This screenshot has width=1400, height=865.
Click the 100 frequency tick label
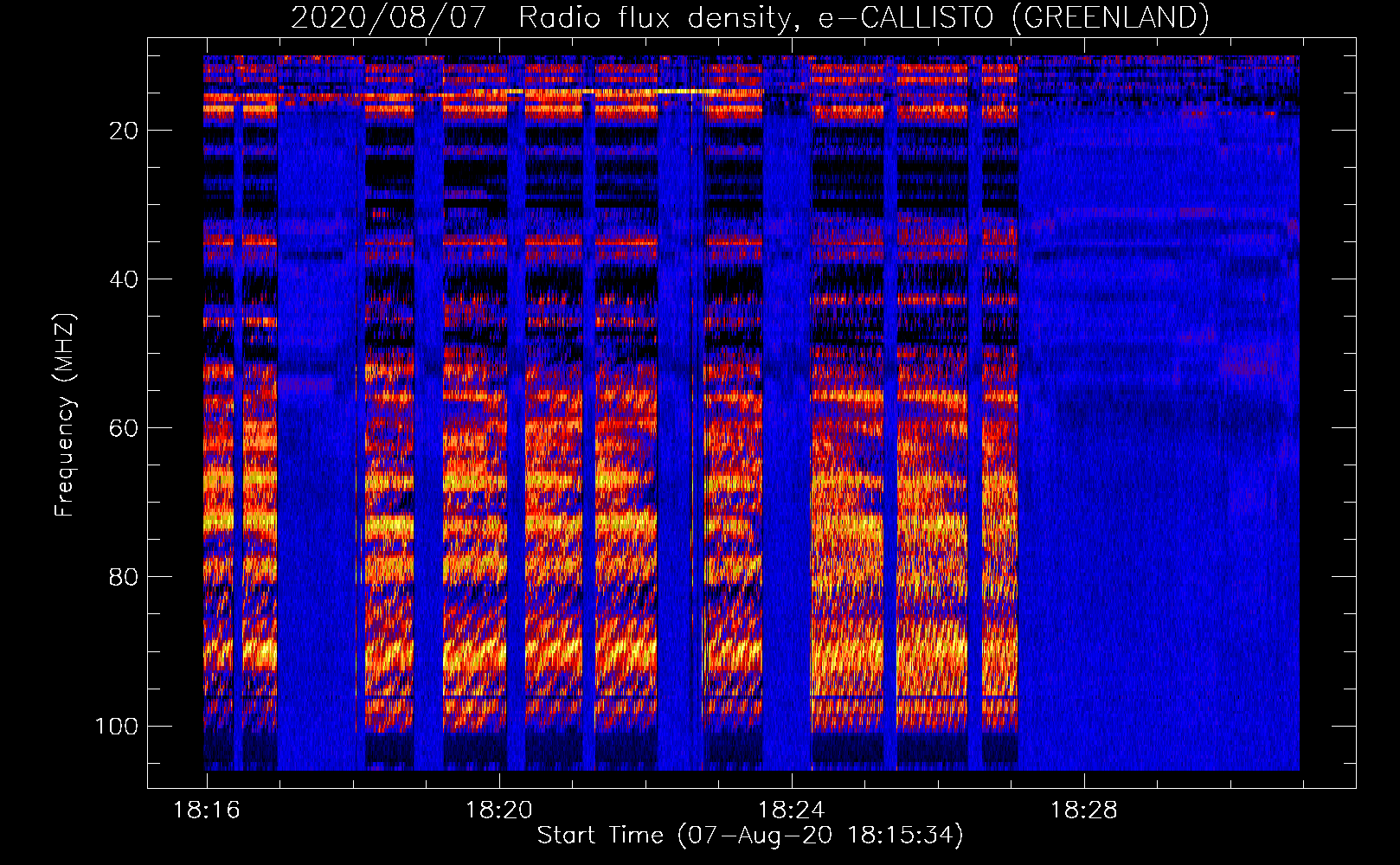(117, 726)
